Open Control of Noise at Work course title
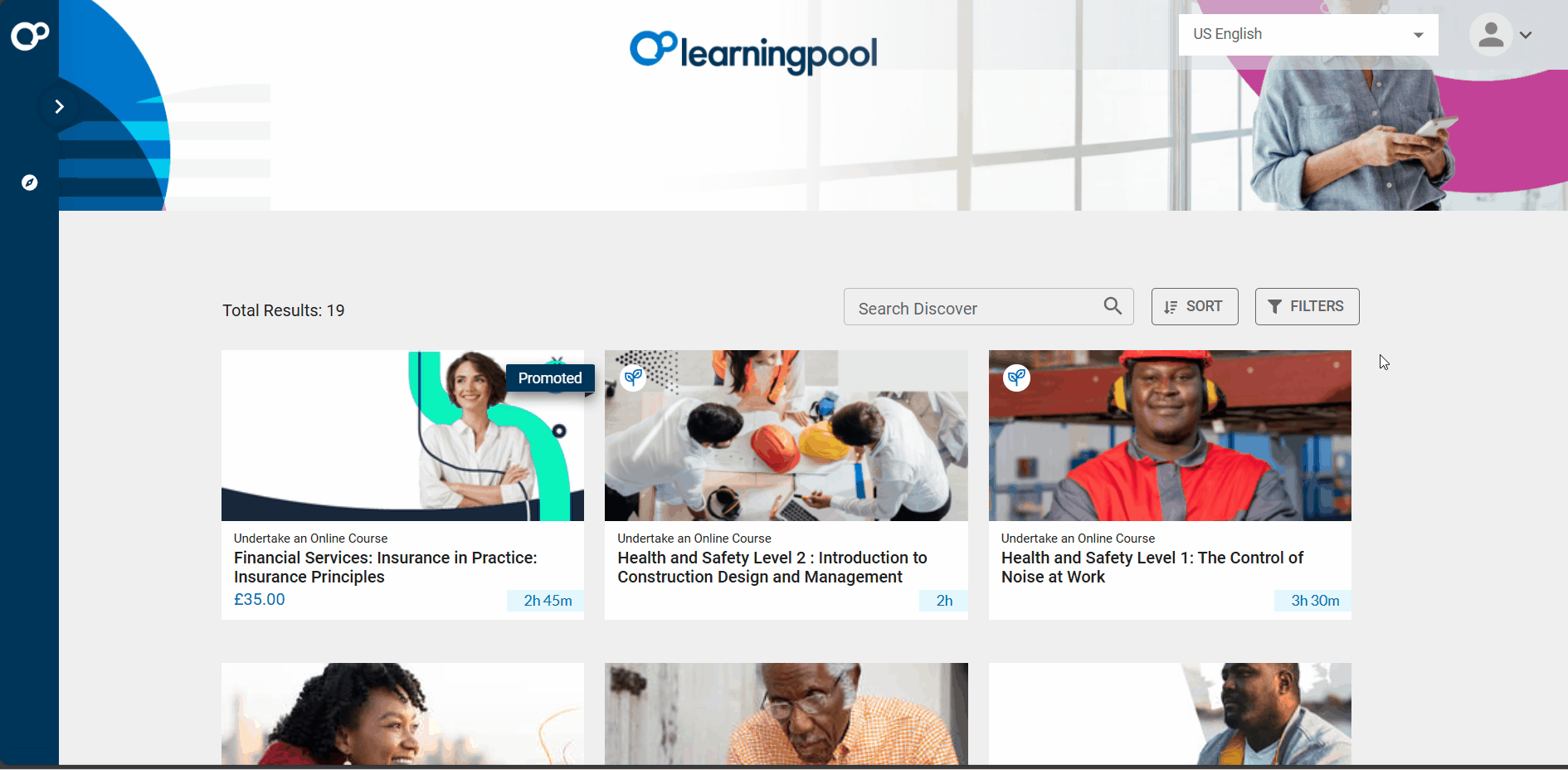 [x=1152, y=568]
